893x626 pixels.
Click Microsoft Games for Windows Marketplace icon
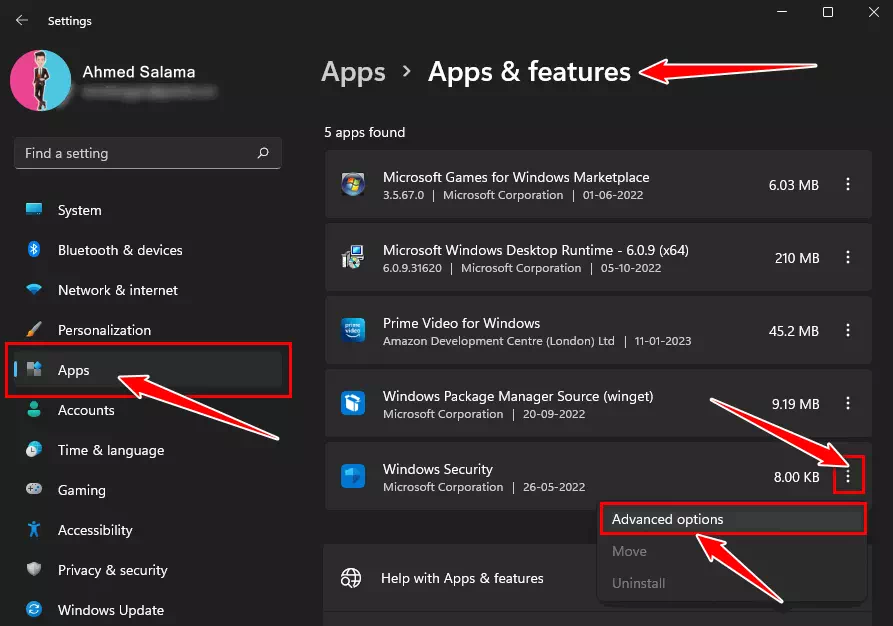(353, 184)
